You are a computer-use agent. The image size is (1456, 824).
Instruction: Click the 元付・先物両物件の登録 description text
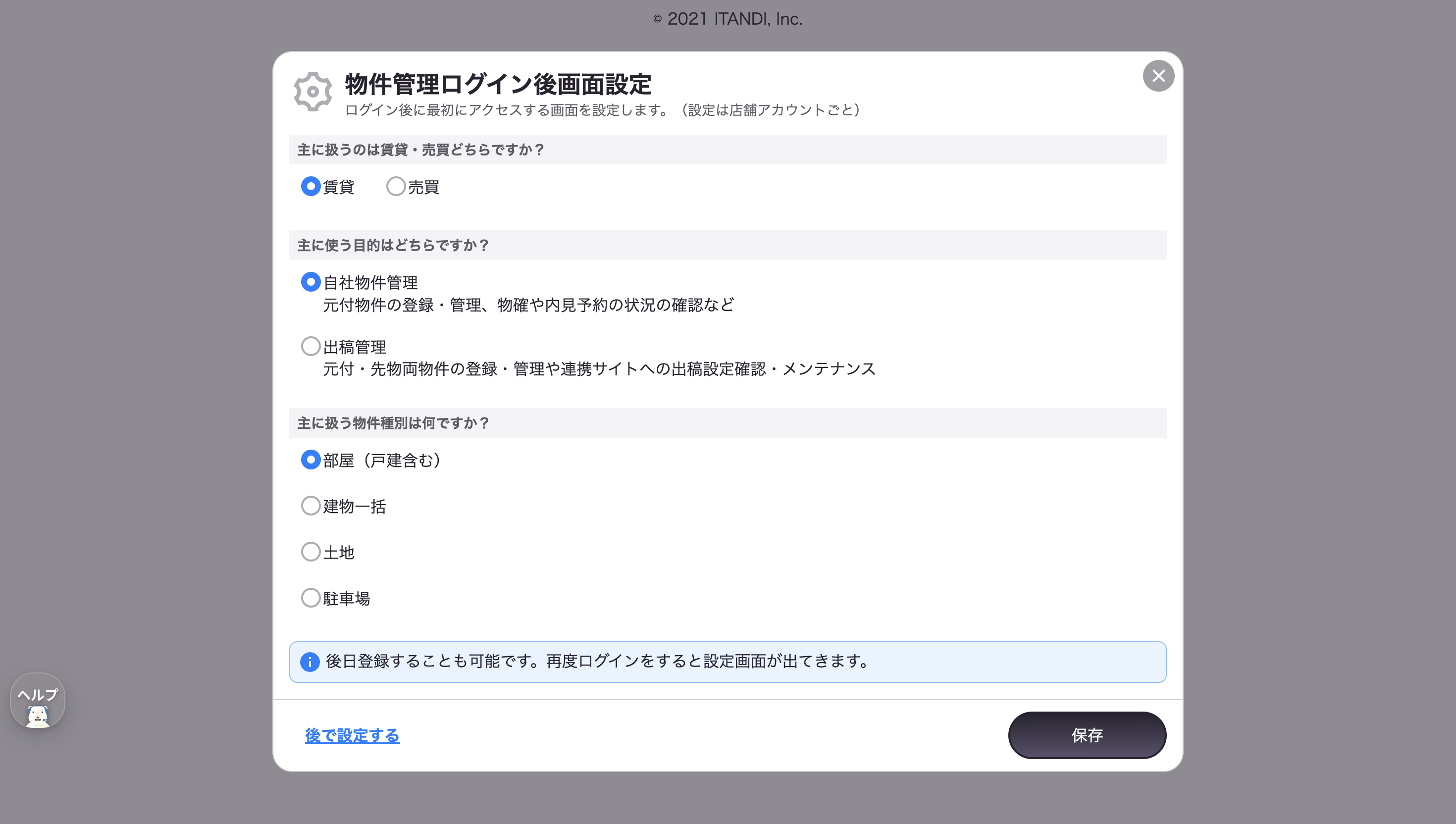[599, 369]
